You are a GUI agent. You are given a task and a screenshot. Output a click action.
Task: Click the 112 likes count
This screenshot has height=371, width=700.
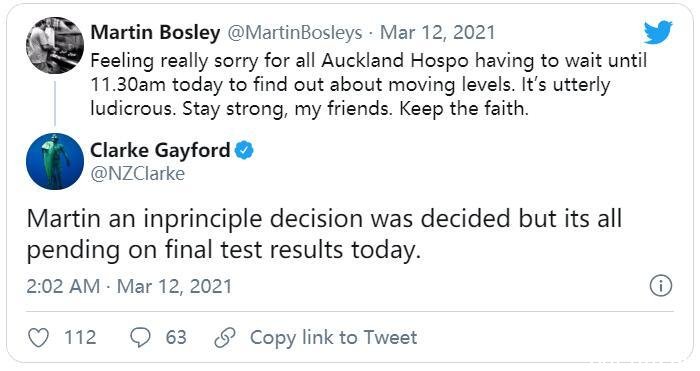[x=80, y=338]
